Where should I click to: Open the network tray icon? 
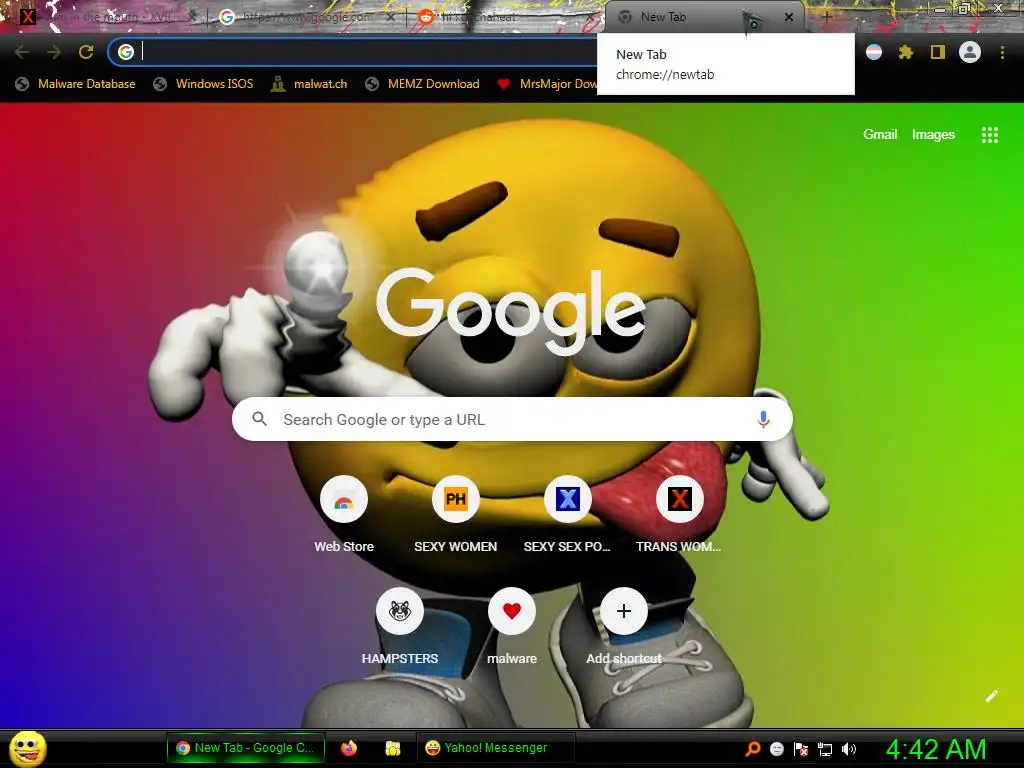pyautogui.click(x=825, y=749)
